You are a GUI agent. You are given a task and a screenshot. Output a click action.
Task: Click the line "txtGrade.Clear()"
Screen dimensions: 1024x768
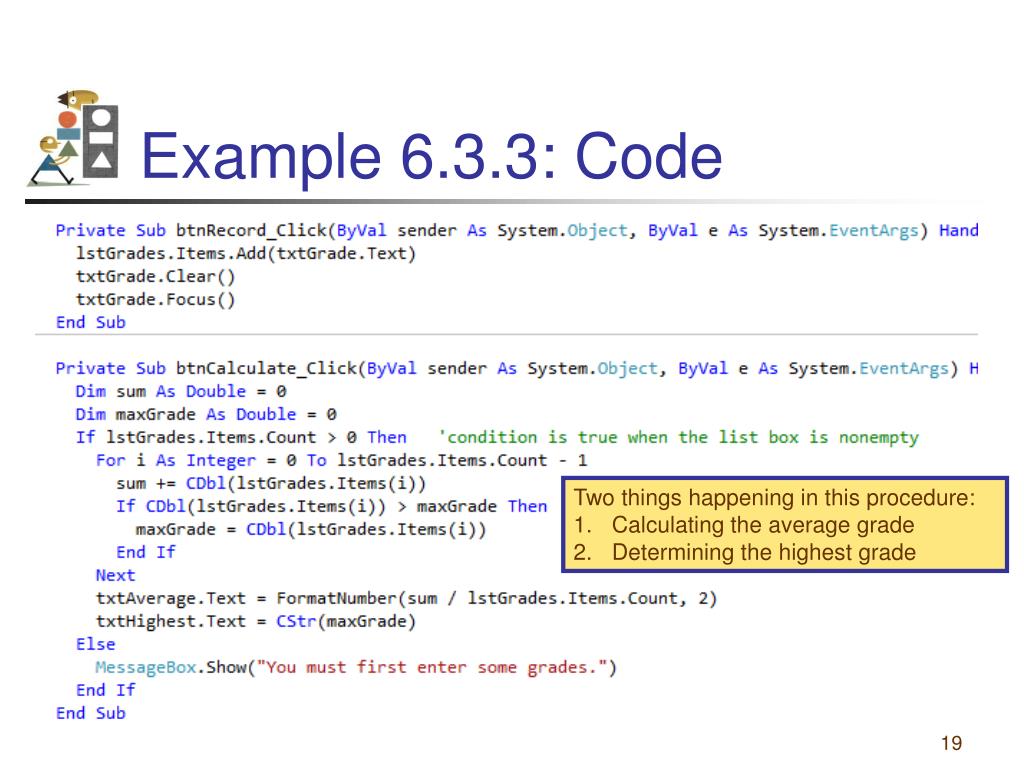coord(155,276)
